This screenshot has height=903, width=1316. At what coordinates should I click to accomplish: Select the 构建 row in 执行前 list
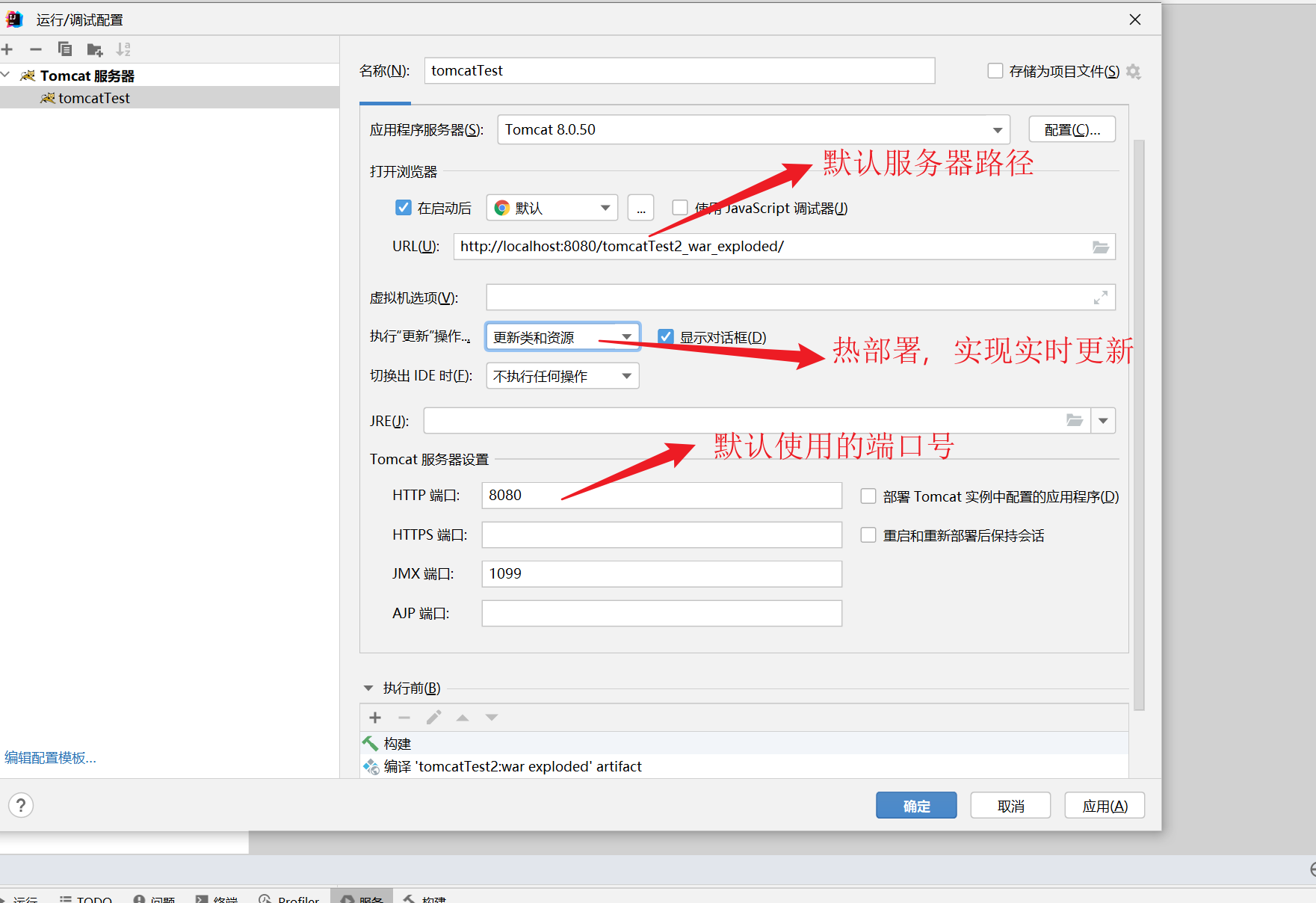pos(744,744)
